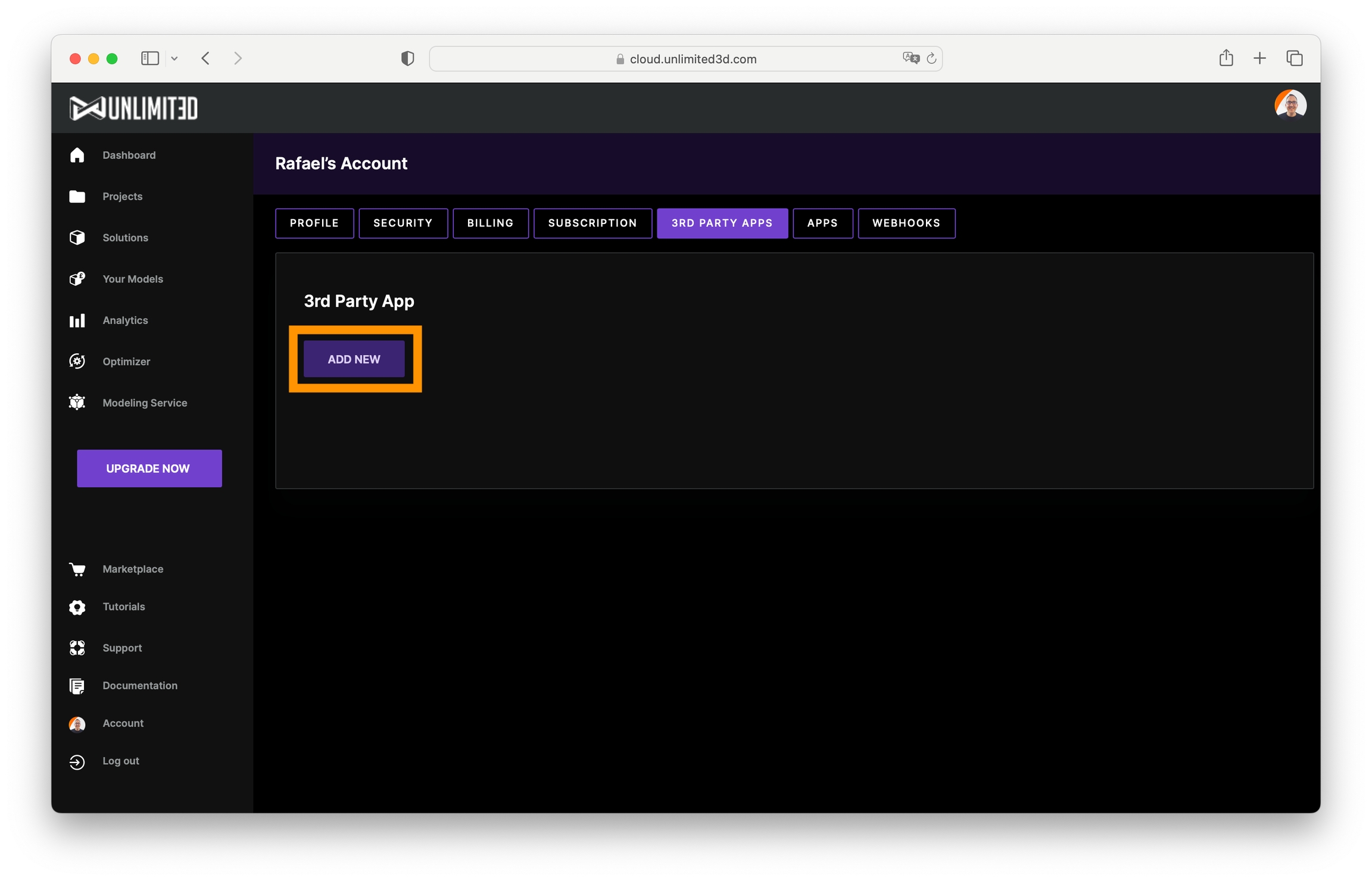The image size is (1372, 881).
Task: Click the Marketplace cart icon
Action: coord(77,569)
